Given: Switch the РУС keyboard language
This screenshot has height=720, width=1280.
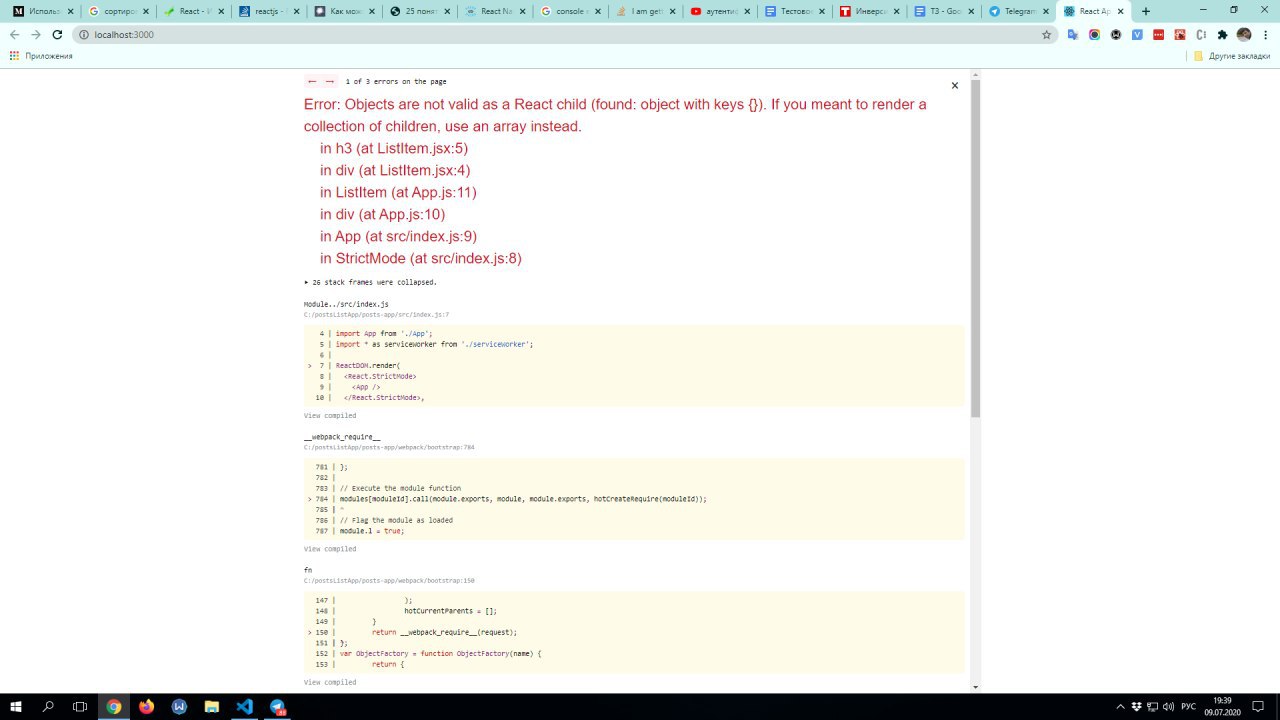Looking at the screenshot, I should [x=1188, y=706].
